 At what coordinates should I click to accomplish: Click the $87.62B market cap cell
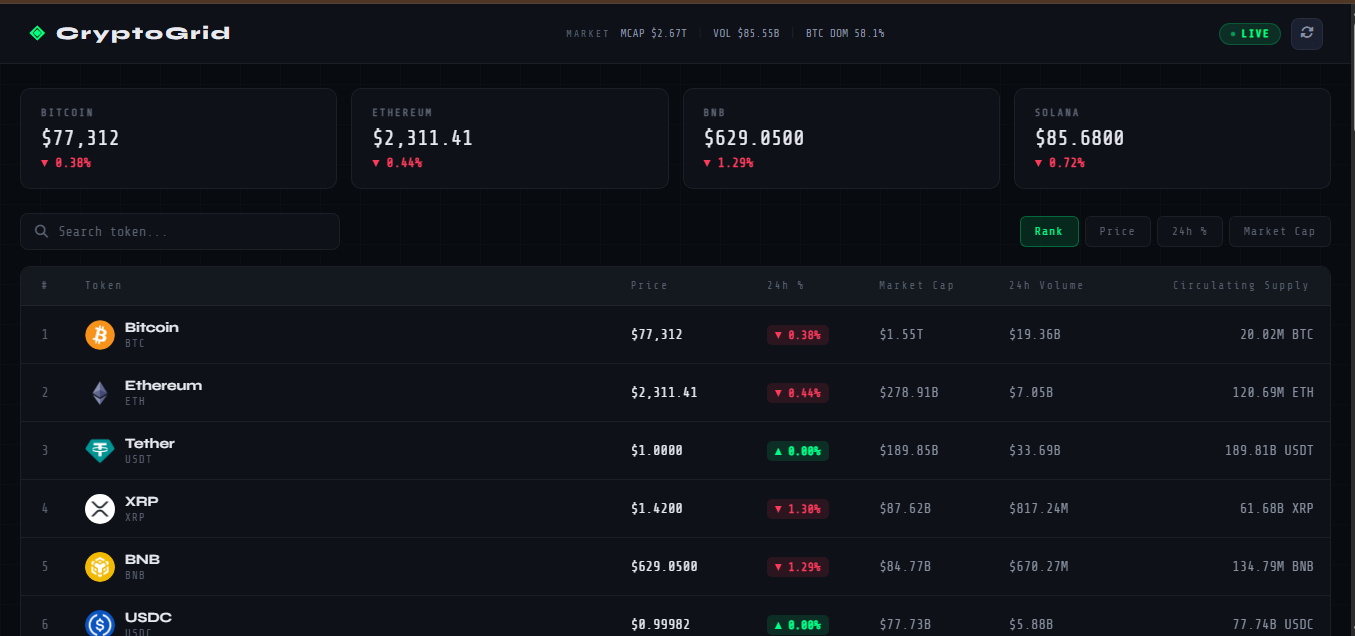(905, 509)
